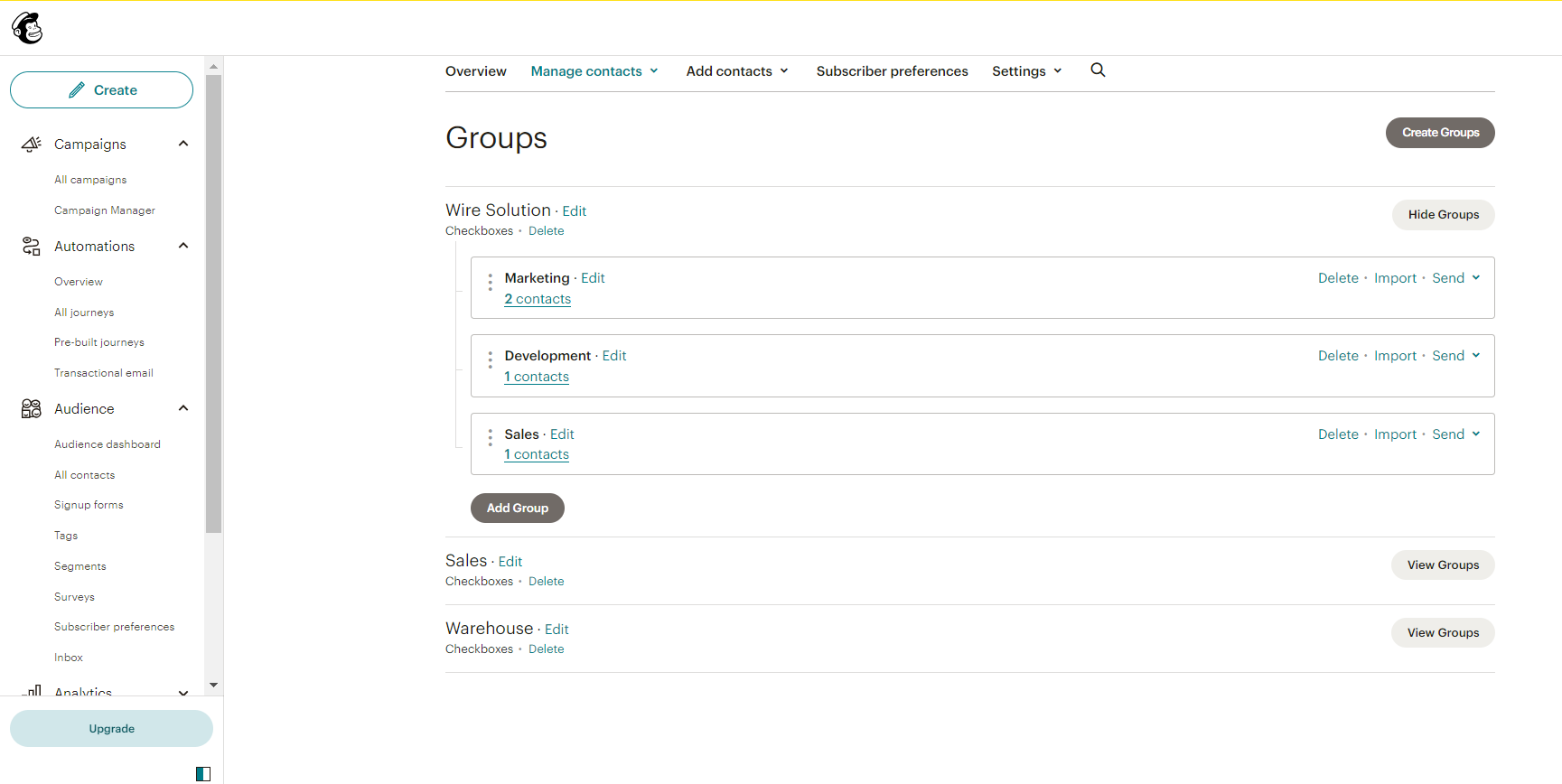This screenshot has height=784, width=1562.
Task: Click the Audience sidebar icon
Action: 32,409
